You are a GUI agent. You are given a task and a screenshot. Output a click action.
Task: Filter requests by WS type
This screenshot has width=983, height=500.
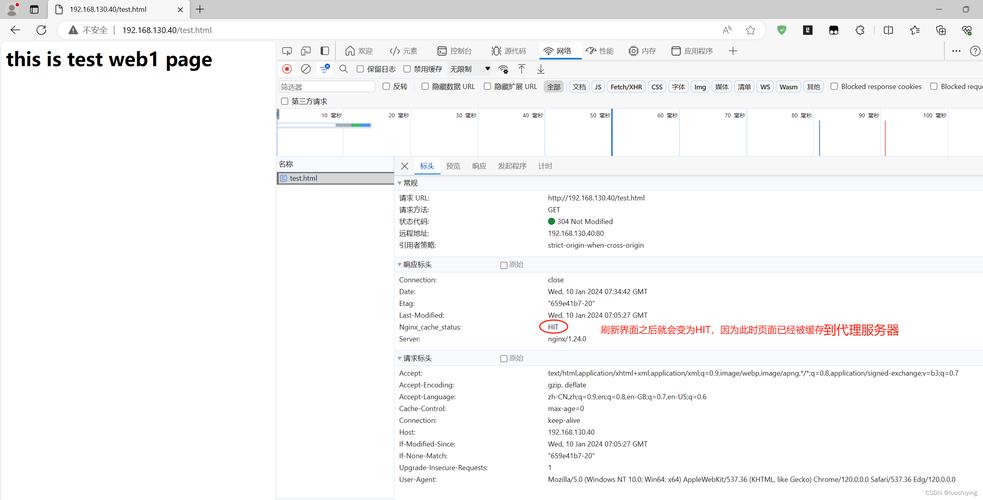tap(765, 87)
